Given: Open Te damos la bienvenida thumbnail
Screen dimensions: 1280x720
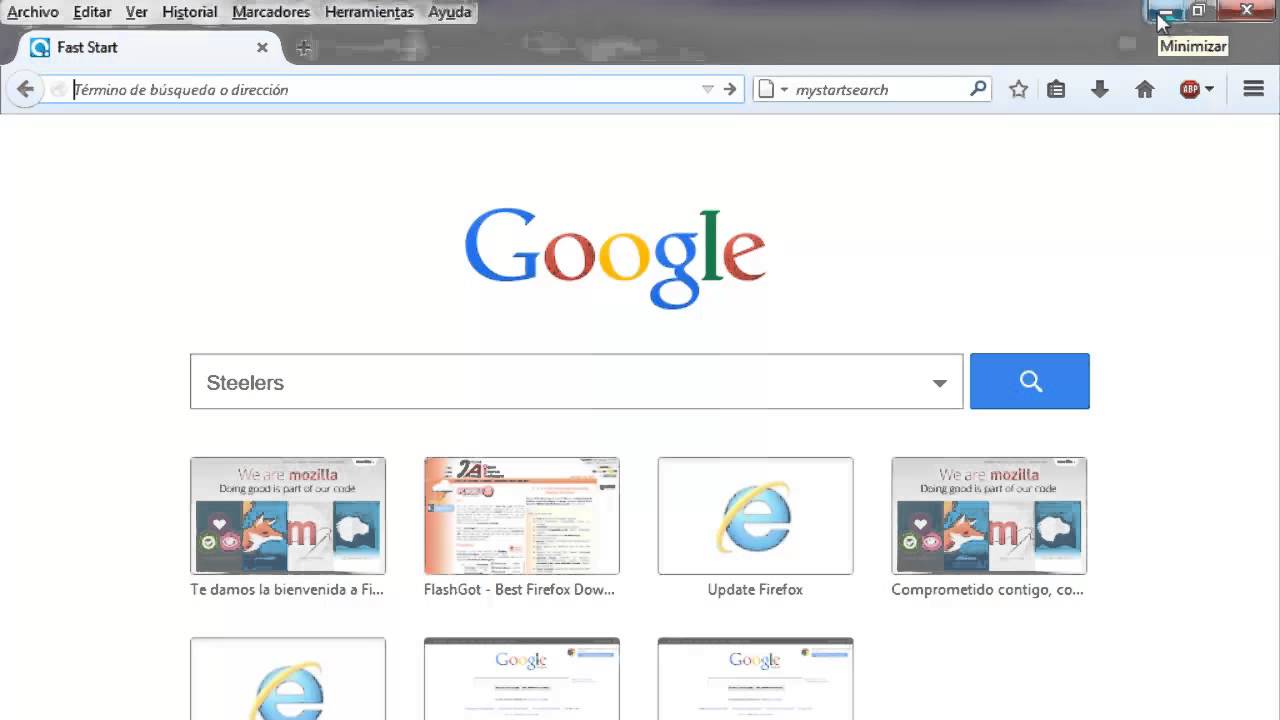Looking at the screenshot, I should [288, 516].
